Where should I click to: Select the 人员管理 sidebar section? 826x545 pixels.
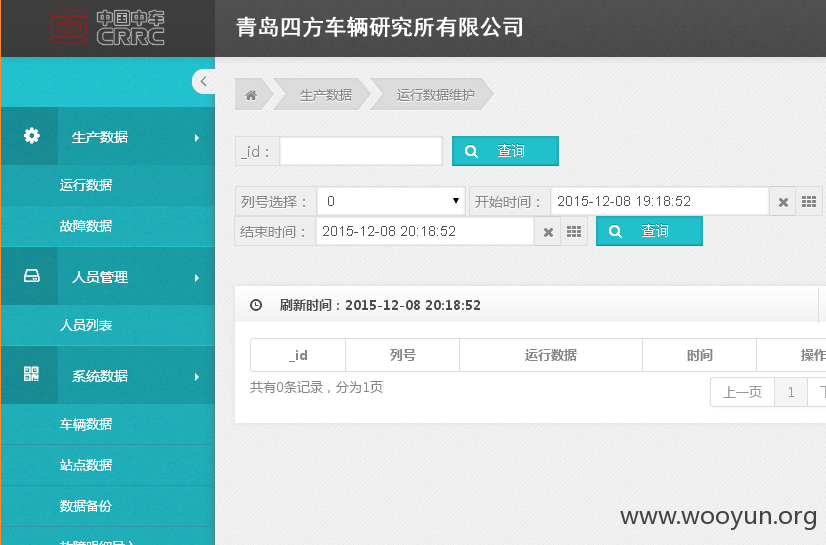[108, 277]
